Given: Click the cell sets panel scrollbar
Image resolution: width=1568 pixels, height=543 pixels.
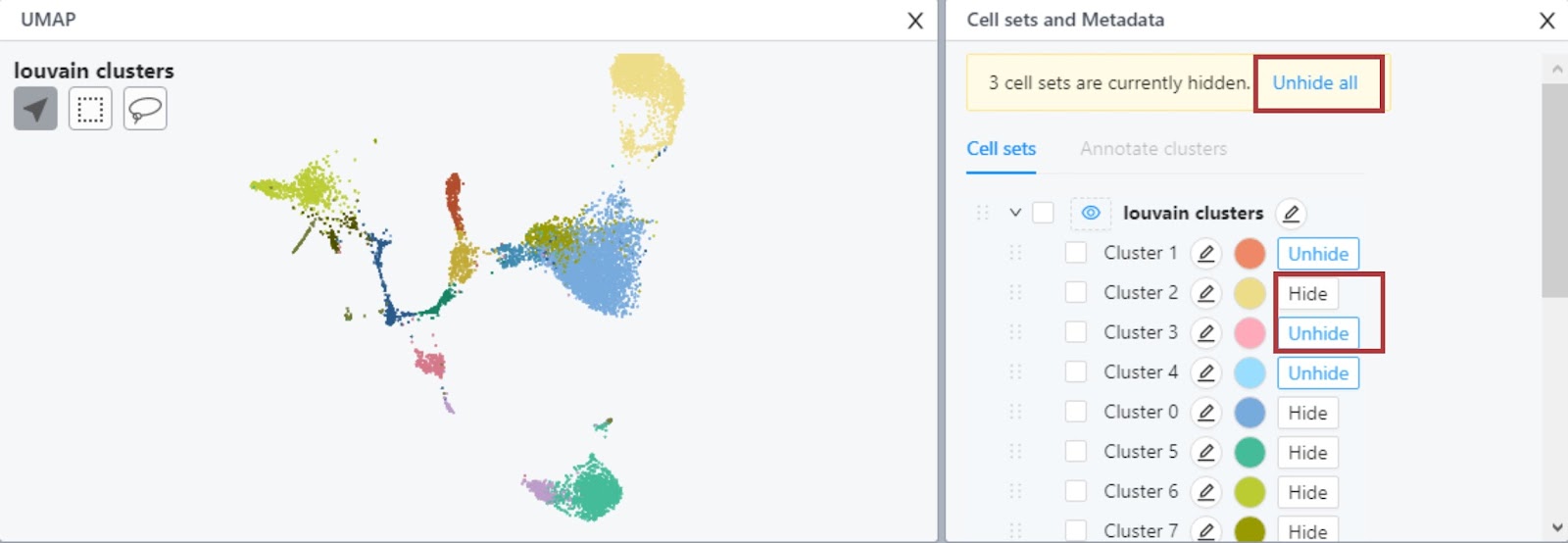Looking at the screenshot, I should point(1554,190).
